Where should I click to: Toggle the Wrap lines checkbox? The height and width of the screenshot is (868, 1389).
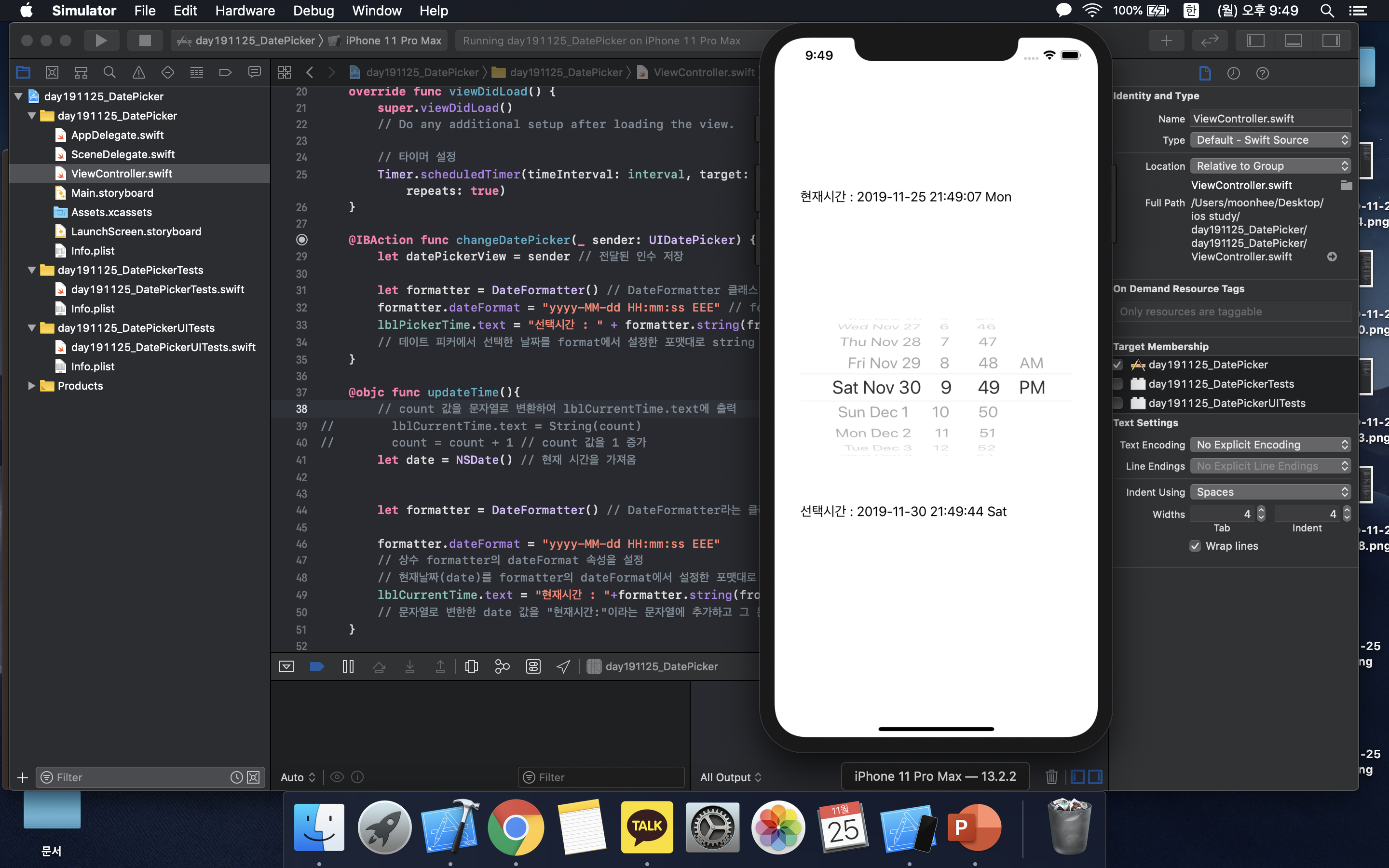pos(1195,546)
